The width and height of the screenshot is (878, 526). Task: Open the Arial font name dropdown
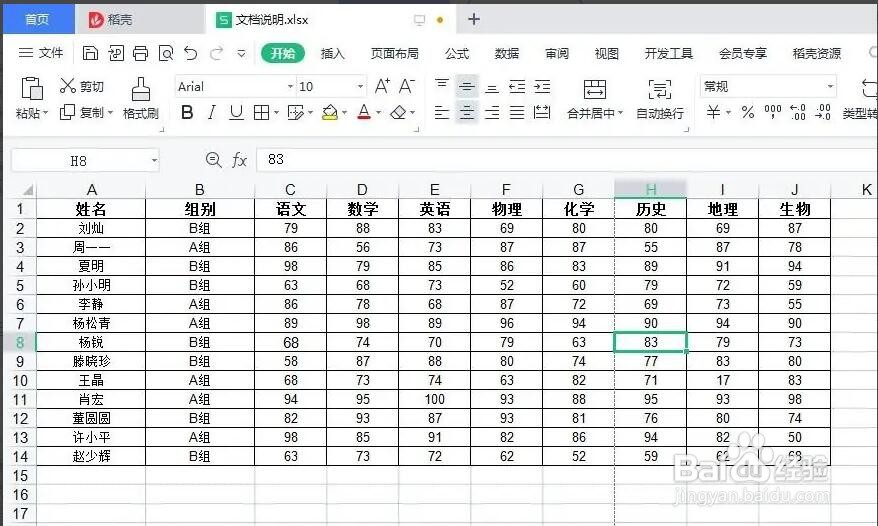click(290, 86)
